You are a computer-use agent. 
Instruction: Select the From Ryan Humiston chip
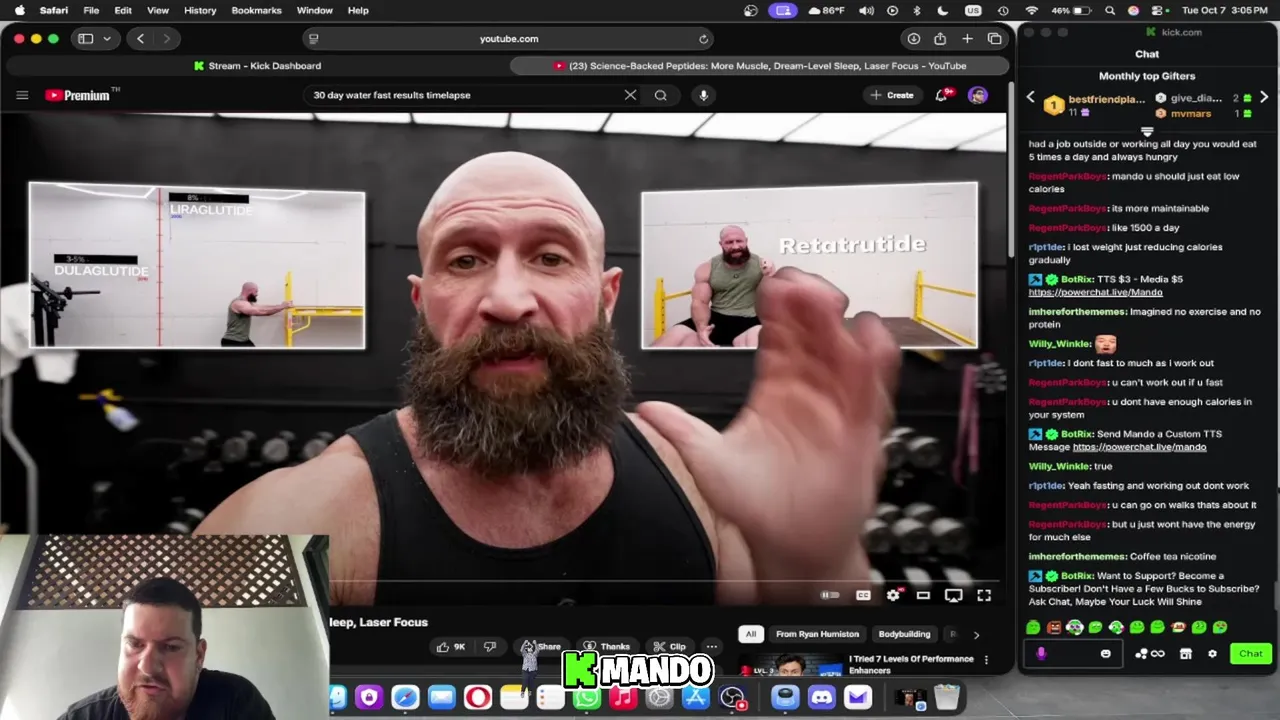(817, 634)
